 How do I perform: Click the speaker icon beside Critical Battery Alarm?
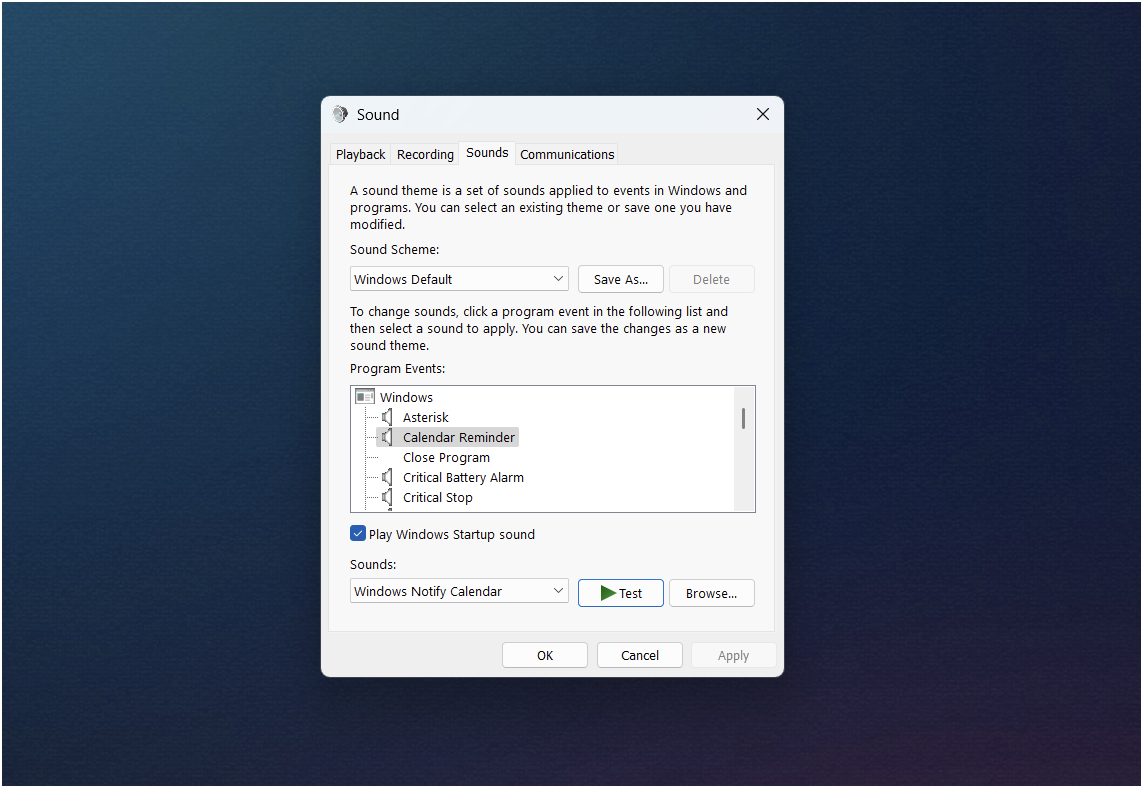click(x=387, y=477)
